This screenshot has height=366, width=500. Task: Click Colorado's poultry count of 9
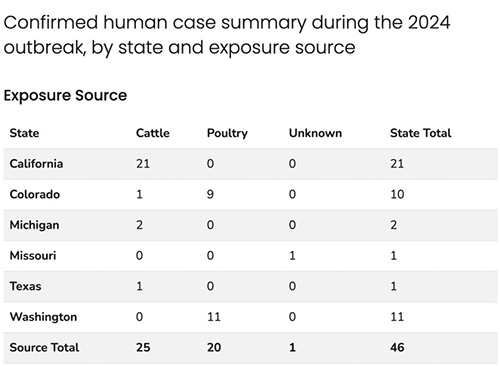click(x=210, y=194)
